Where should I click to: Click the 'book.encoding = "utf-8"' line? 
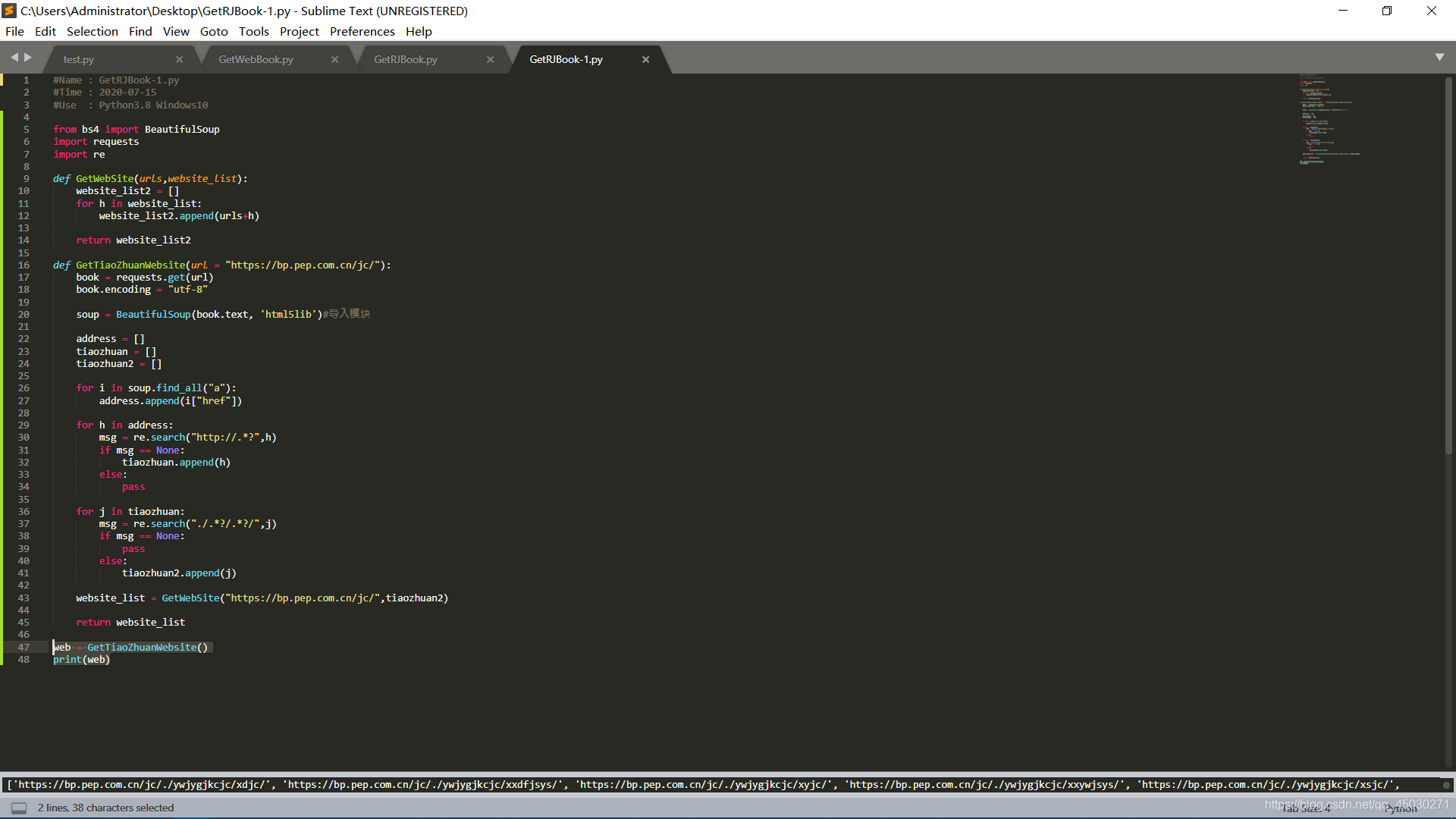pyautogui.click(x=142, y=289)
